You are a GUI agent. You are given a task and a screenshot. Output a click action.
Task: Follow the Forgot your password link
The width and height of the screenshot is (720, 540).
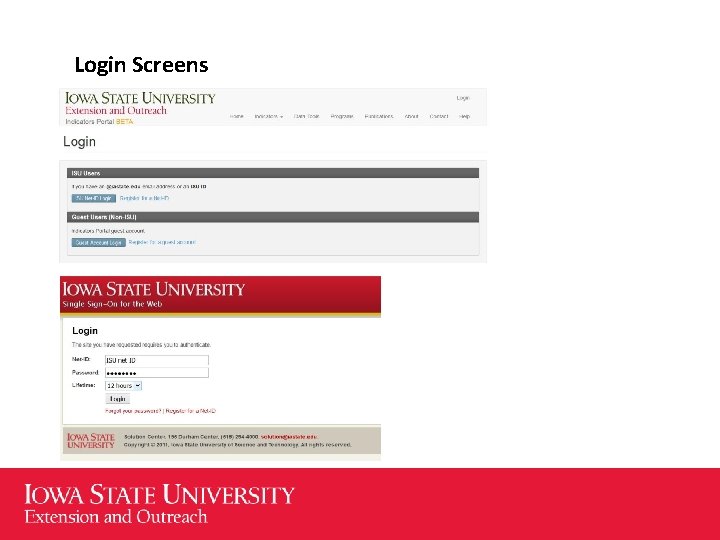133,411
